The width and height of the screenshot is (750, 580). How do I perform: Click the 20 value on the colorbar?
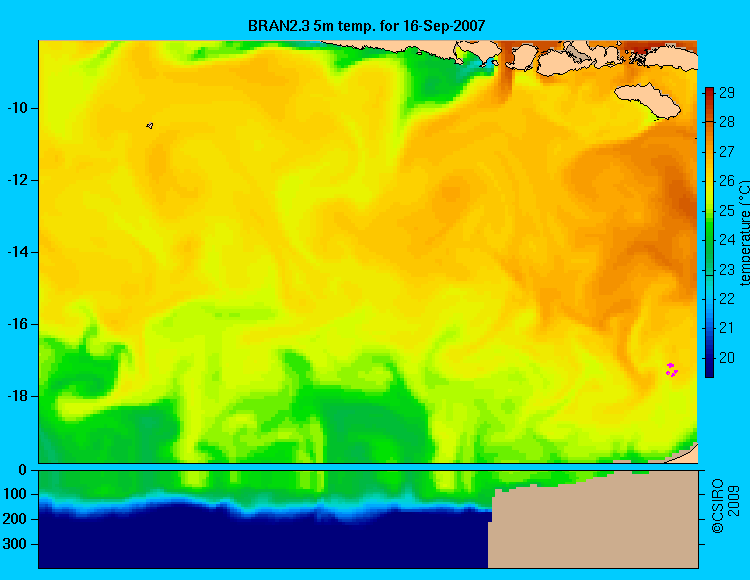[727, 358]
